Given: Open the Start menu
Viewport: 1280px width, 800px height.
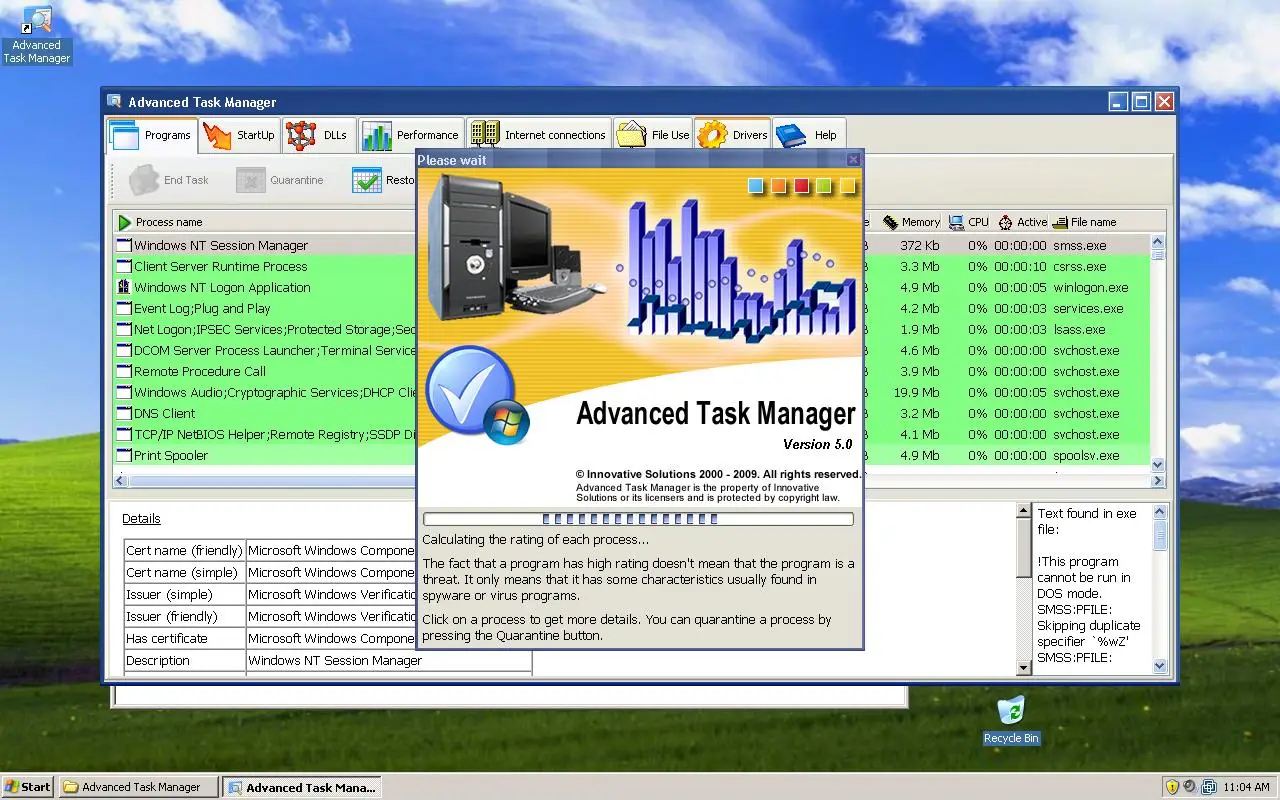Looking at the screenshot, I should point(28,787).
